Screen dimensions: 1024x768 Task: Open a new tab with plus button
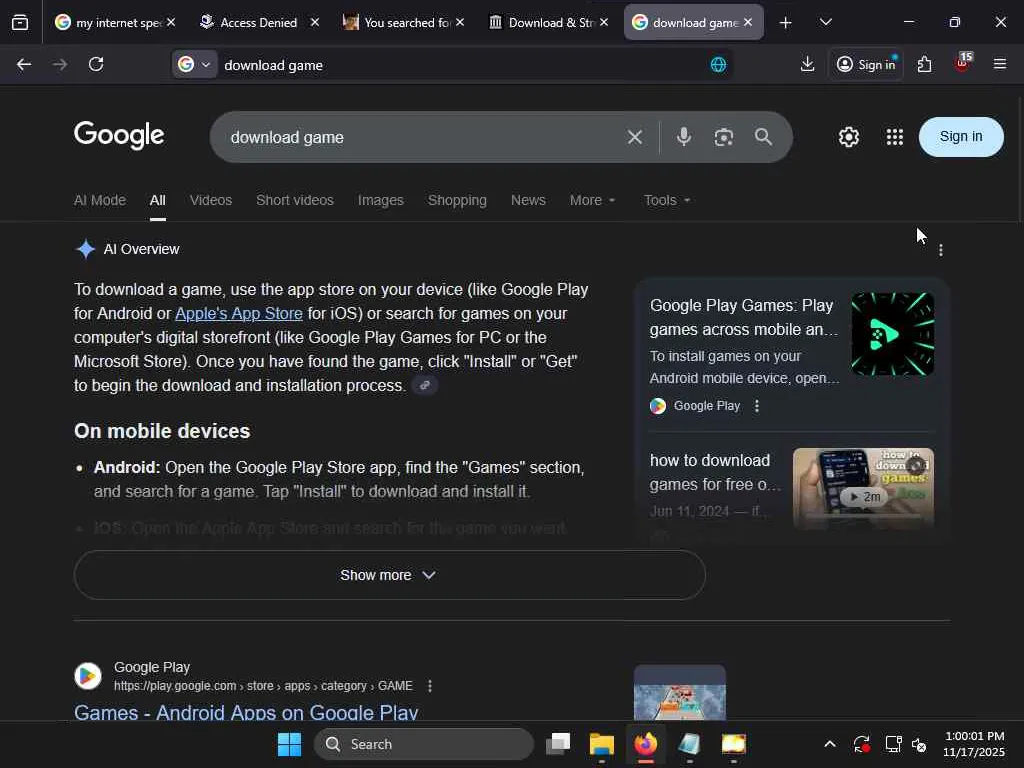pos(786,23)
